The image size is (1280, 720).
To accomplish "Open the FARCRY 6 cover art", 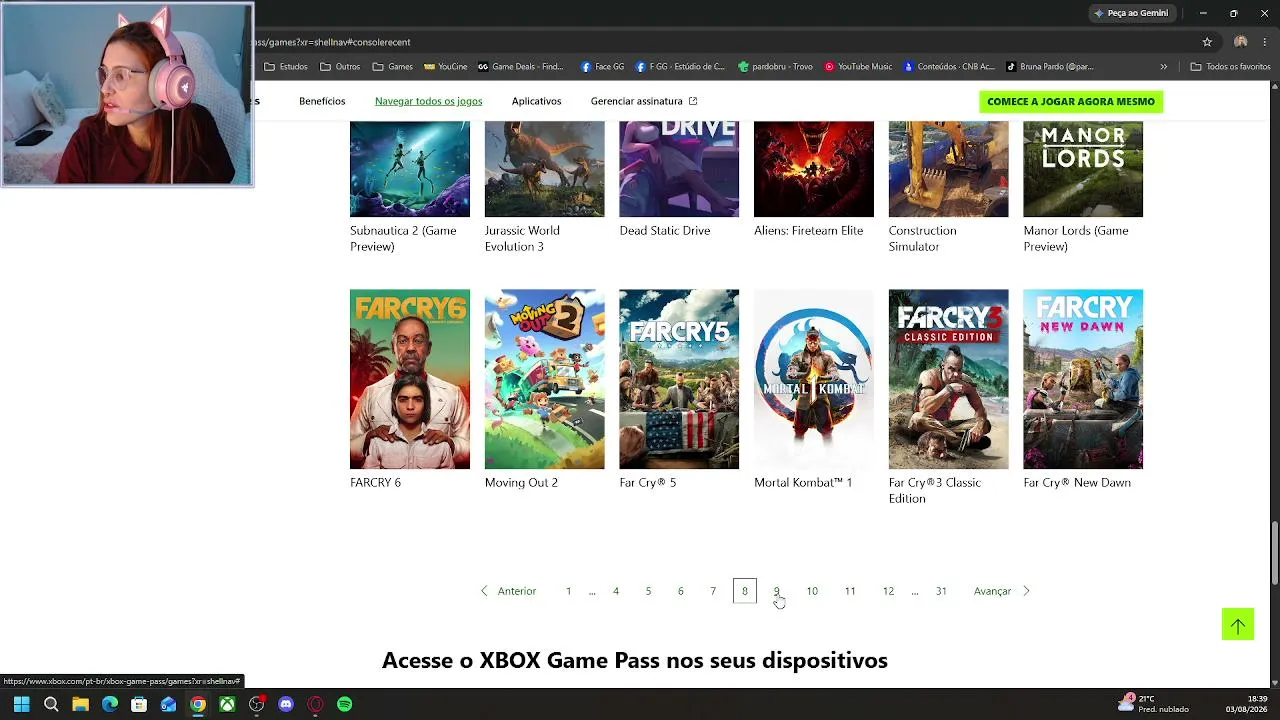I will [x=410, y=379].
